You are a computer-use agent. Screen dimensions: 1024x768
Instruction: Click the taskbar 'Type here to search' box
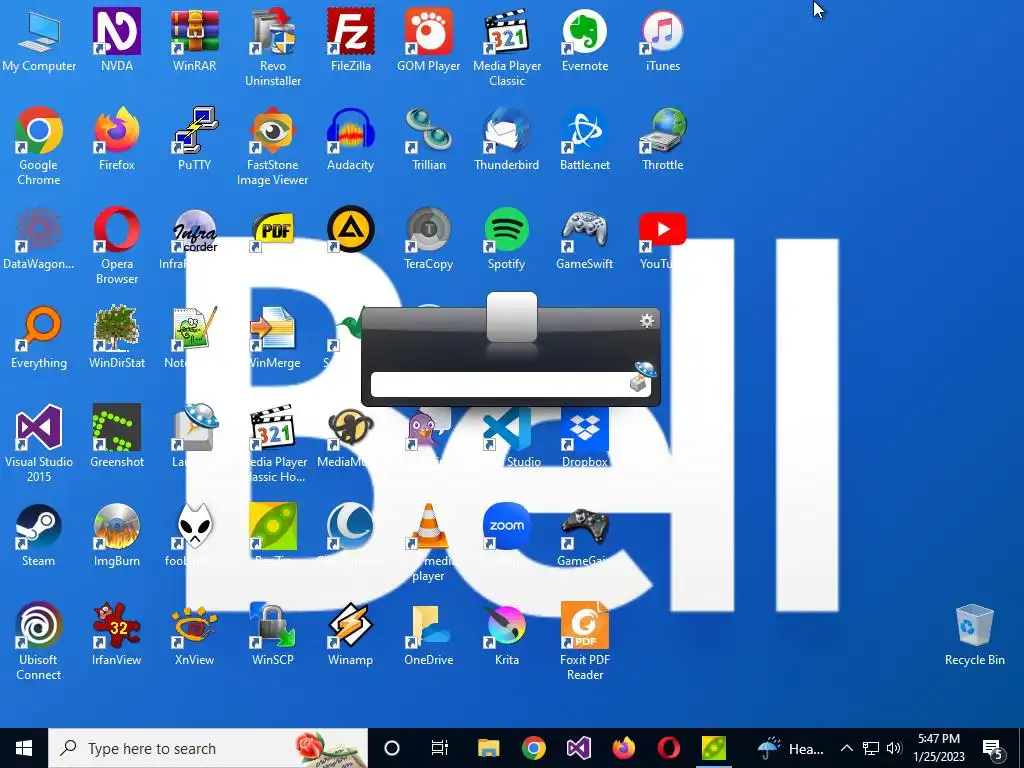[x=208, y=748]
